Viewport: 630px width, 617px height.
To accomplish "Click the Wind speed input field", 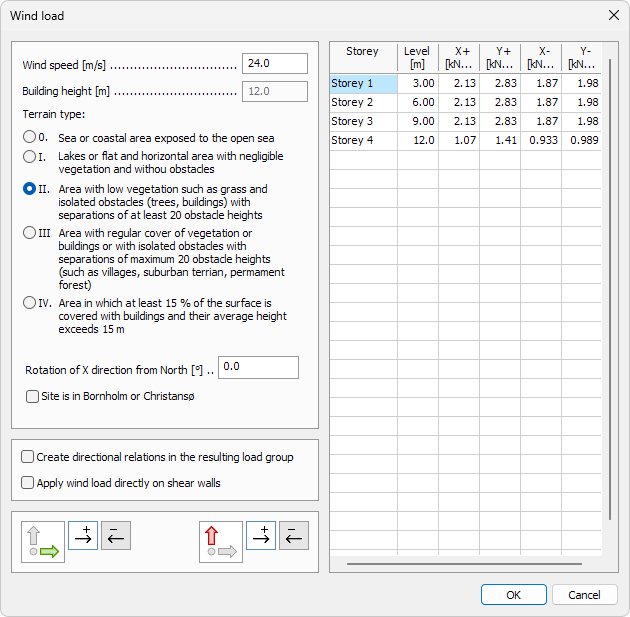I will [x=274, y=64].
